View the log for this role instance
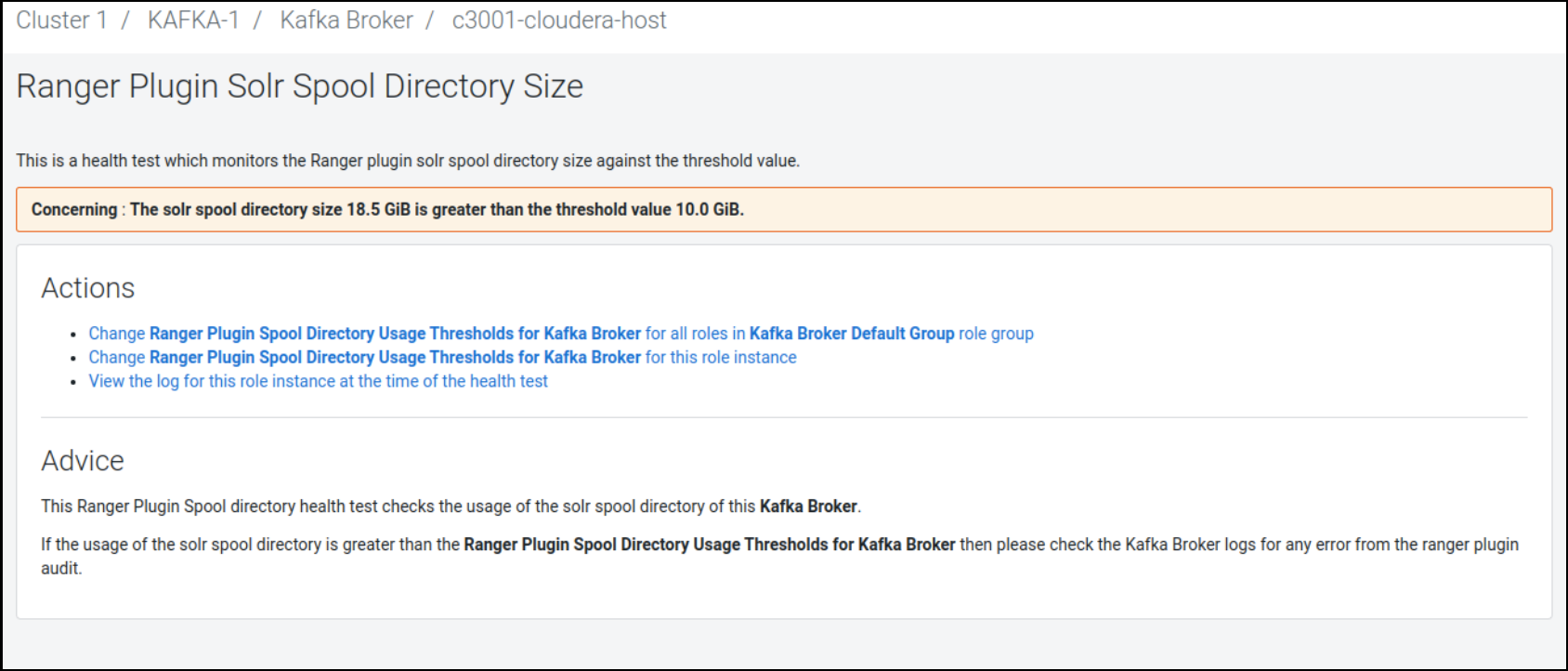 point(318,381)
